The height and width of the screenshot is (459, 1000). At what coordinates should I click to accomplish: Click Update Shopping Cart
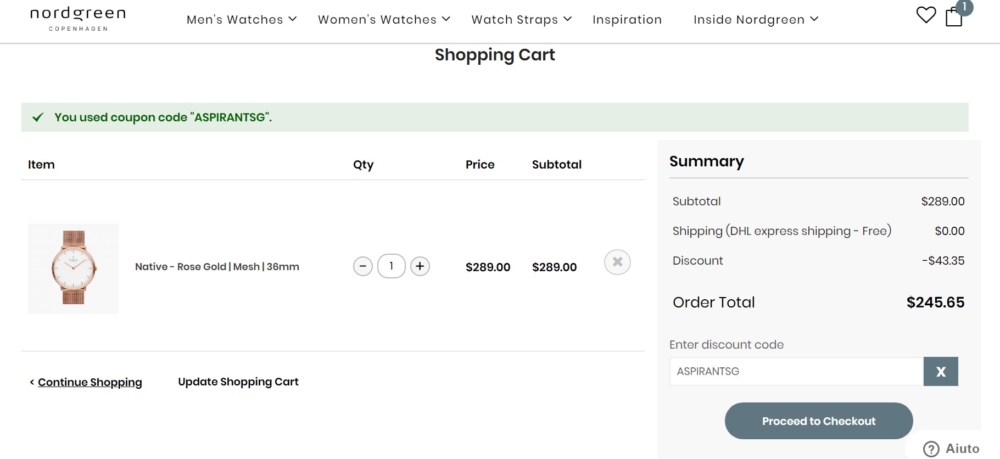[238, 381]
